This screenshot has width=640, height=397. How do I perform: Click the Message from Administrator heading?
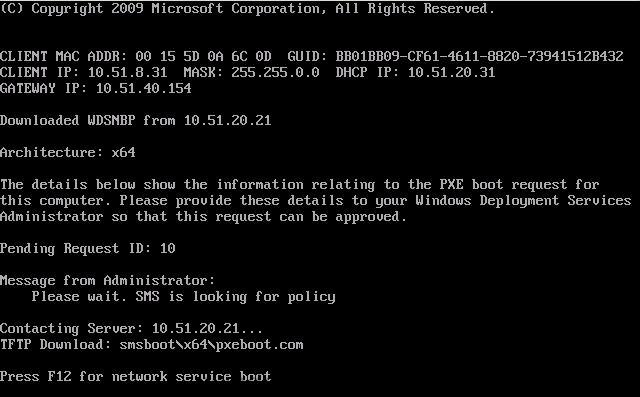pos(107,281)
